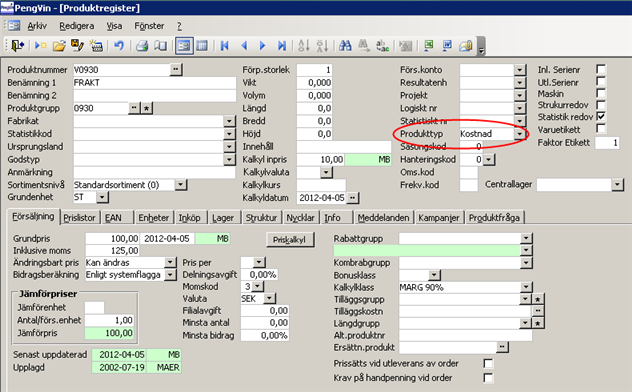632x392 pixels.
Task: Go to next record arrow
Action: [x=262, y=46]
